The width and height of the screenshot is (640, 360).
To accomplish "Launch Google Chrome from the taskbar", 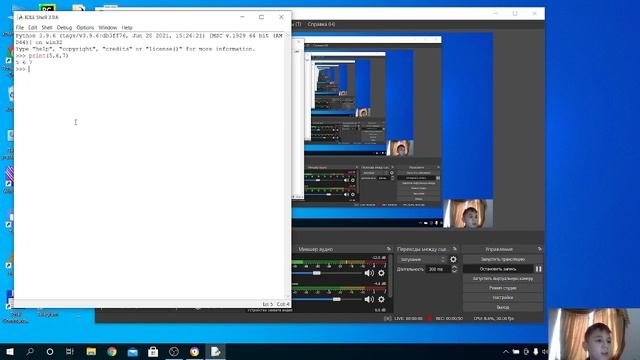I will 112,351.
